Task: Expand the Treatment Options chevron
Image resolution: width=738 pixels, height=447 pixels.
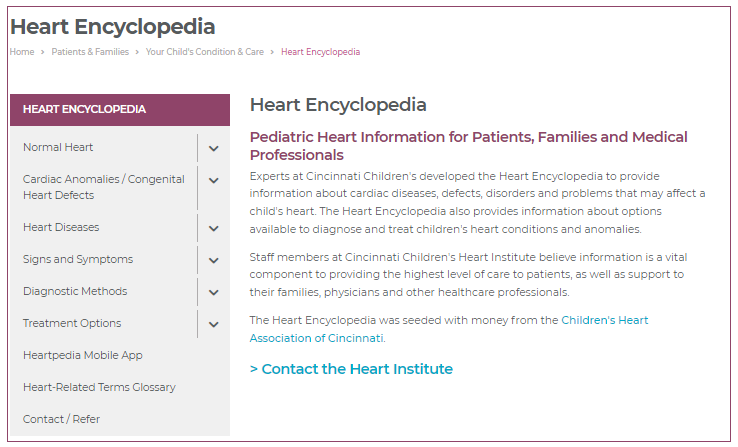Action: [214, 324]
